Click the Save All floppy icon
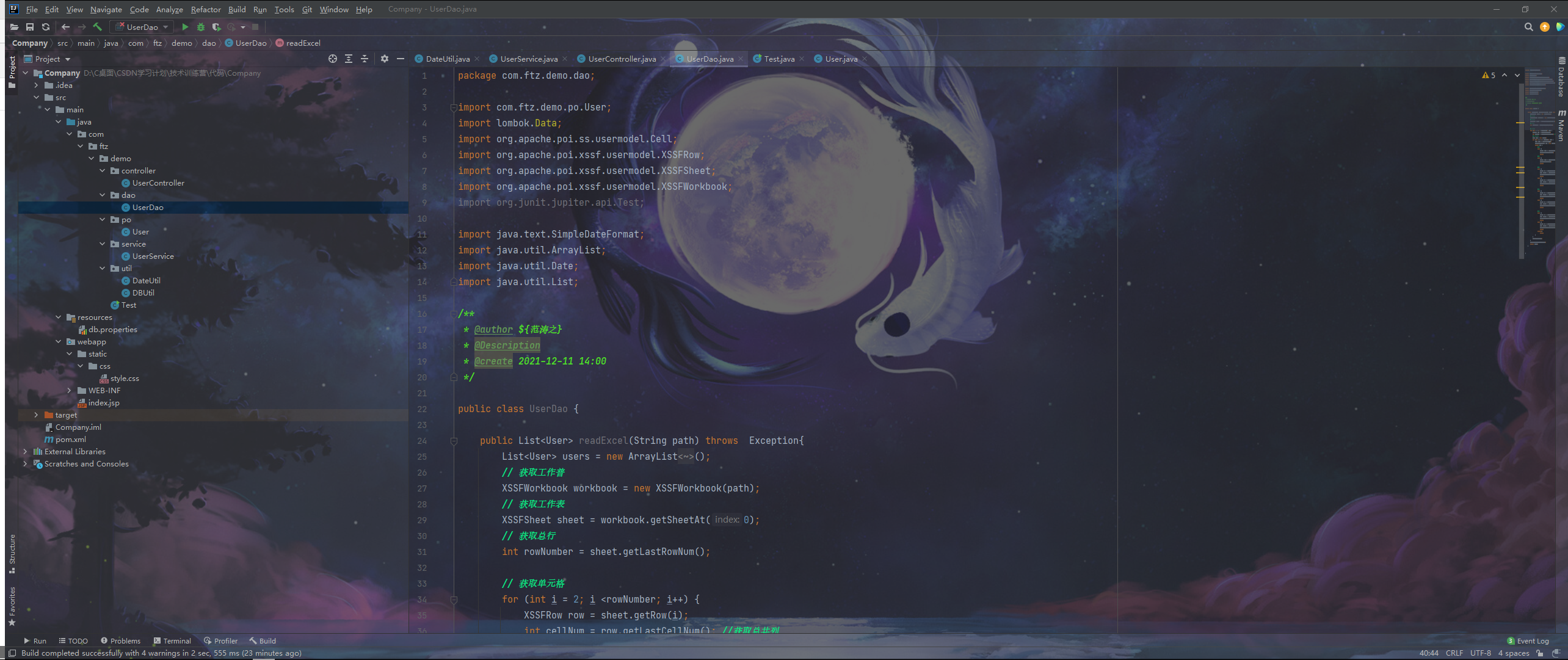Viewport: 1568px width, 660px height. 29,27
